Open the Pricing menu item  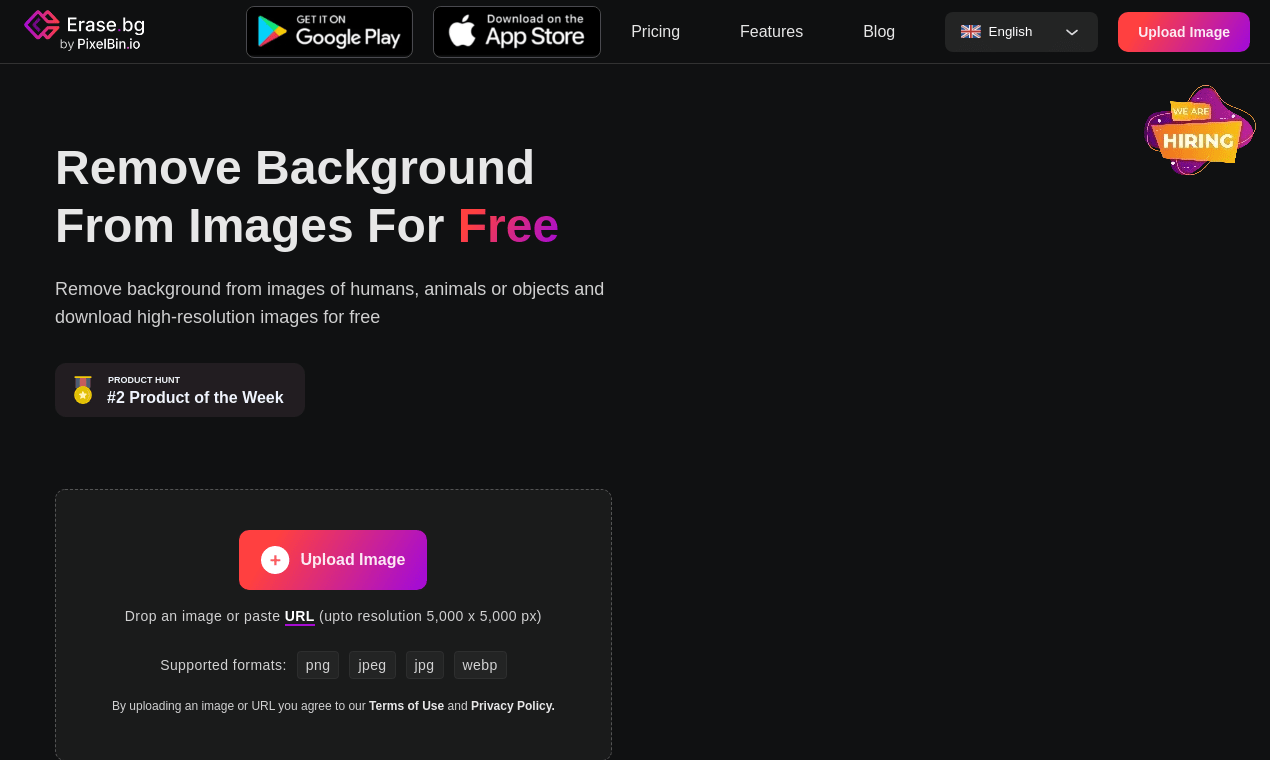tap(655, 32)
